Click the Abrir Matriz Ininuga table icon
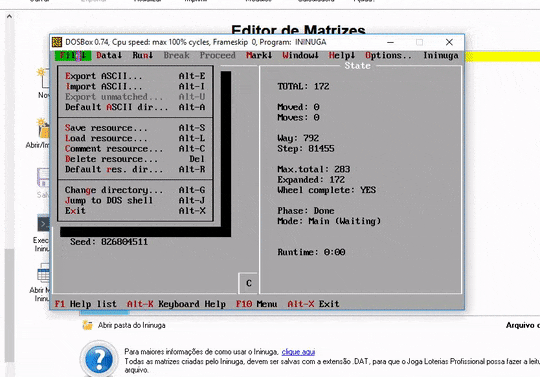The image size is (540, 377). (x=43, y=274)
